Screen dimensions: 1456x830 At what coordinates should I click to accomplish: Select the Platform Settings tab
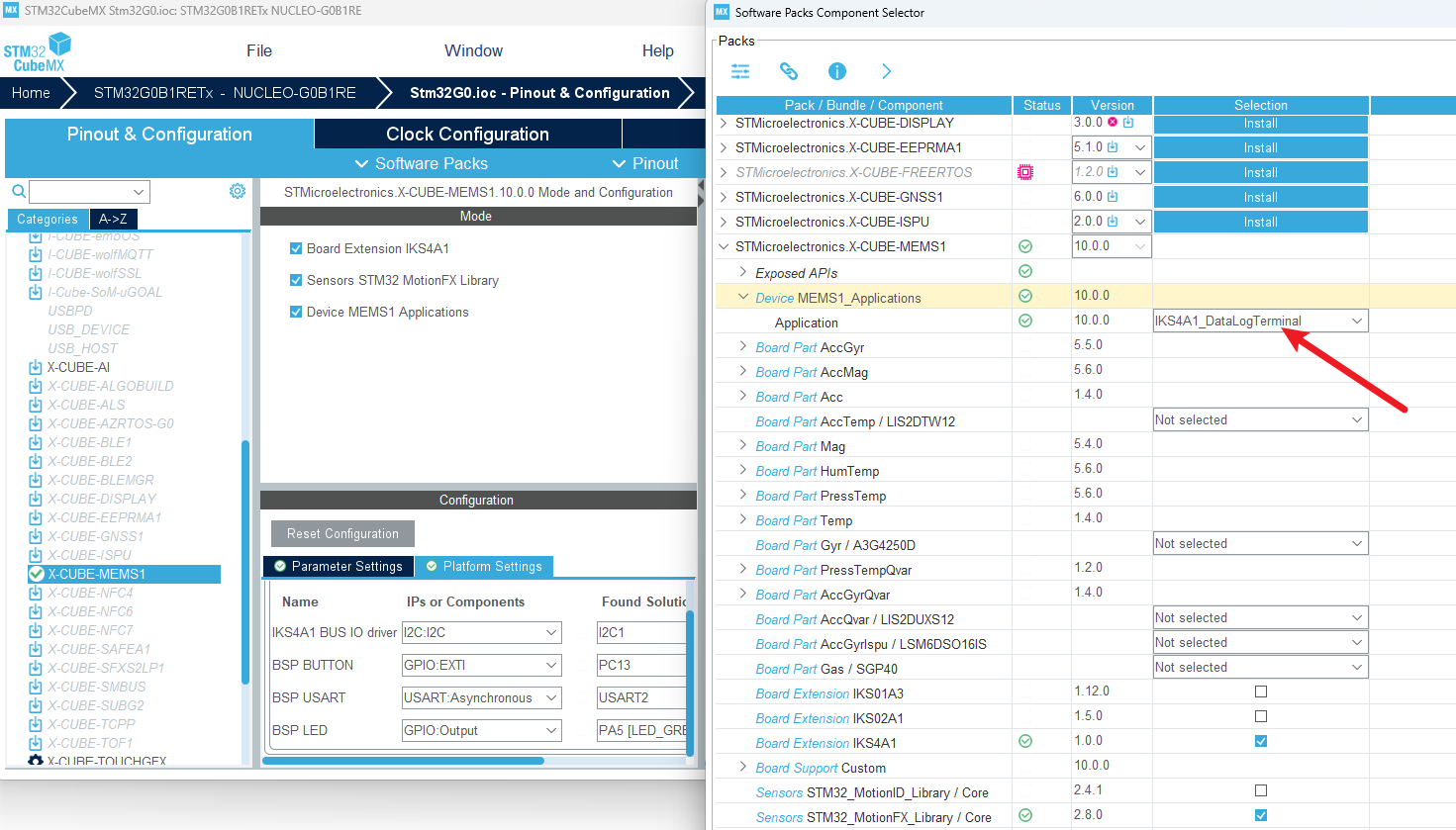[483, 567]
